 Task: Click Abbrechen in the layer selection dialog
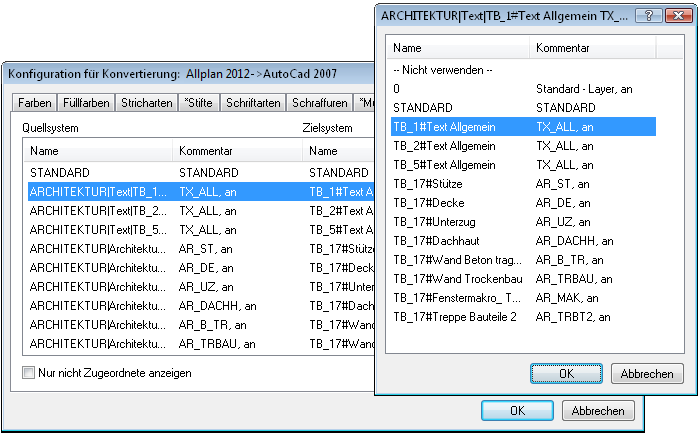pyautogui.click(x=647, y=373)
